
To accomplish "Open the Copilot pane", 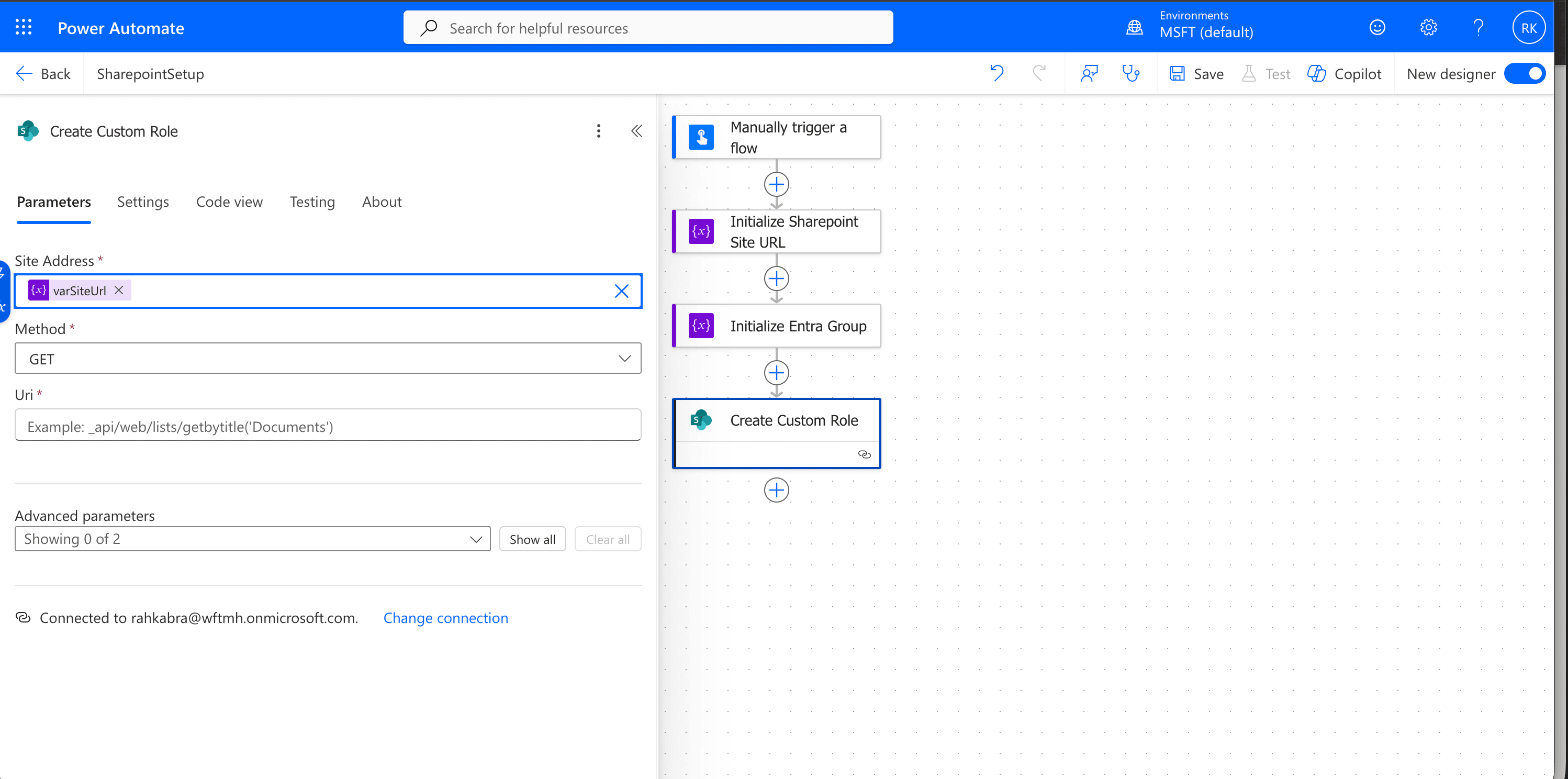I will pyautogui.click(x=1344, y=74).
